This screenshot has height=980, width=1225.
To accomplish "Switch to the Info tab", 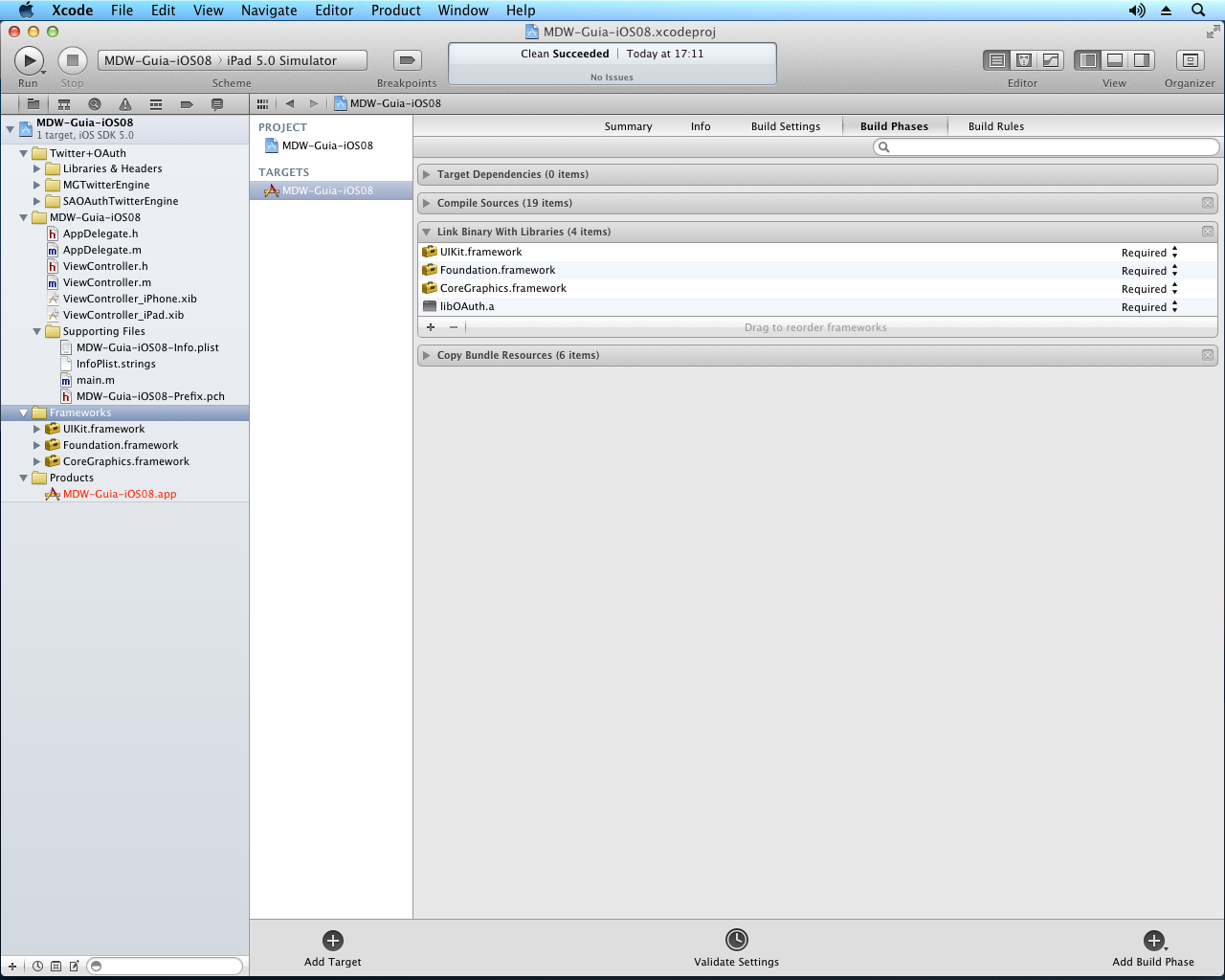I will (701, 126).
